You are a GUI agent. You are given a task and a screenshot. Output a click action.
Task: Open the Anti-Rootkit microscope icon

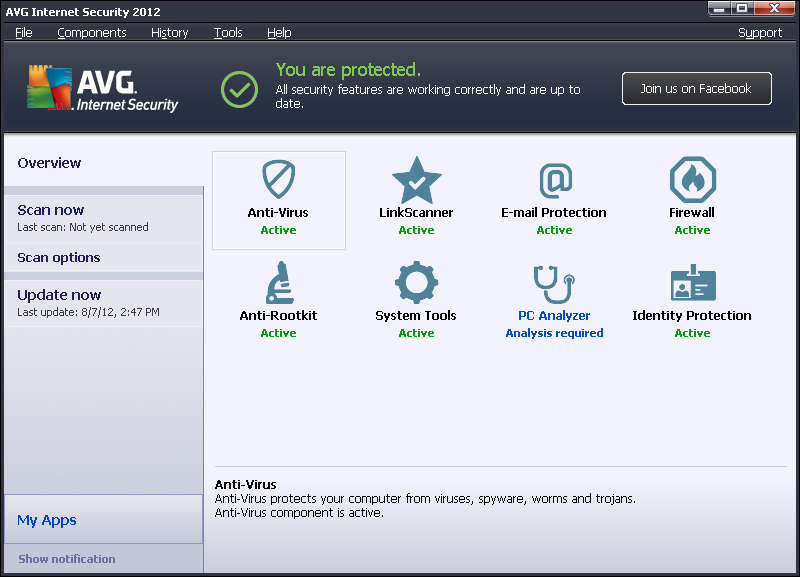tap(278, 283)
